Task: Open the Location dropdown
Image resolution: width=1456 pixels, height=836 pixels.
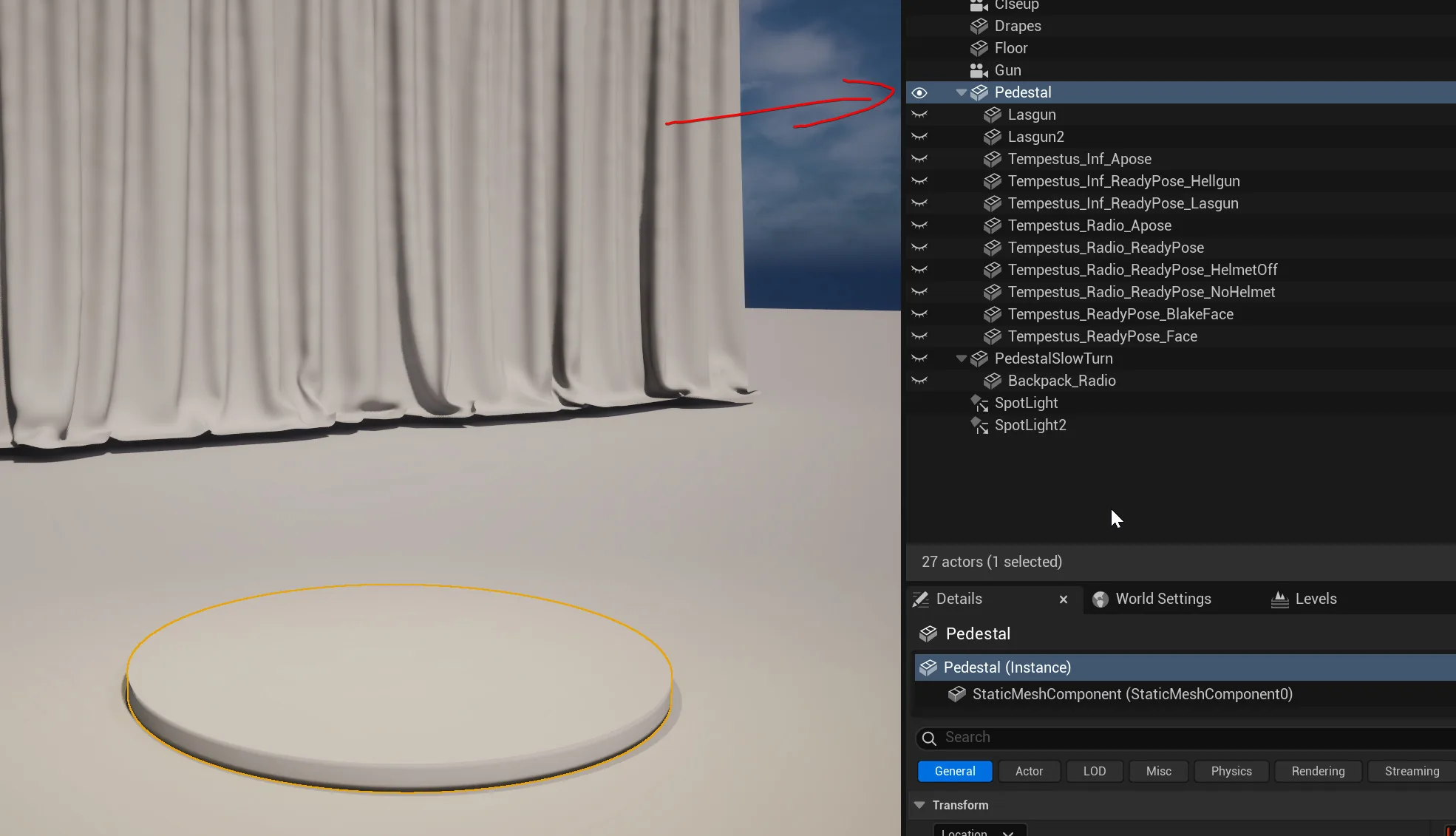Action: coord(979,831)
